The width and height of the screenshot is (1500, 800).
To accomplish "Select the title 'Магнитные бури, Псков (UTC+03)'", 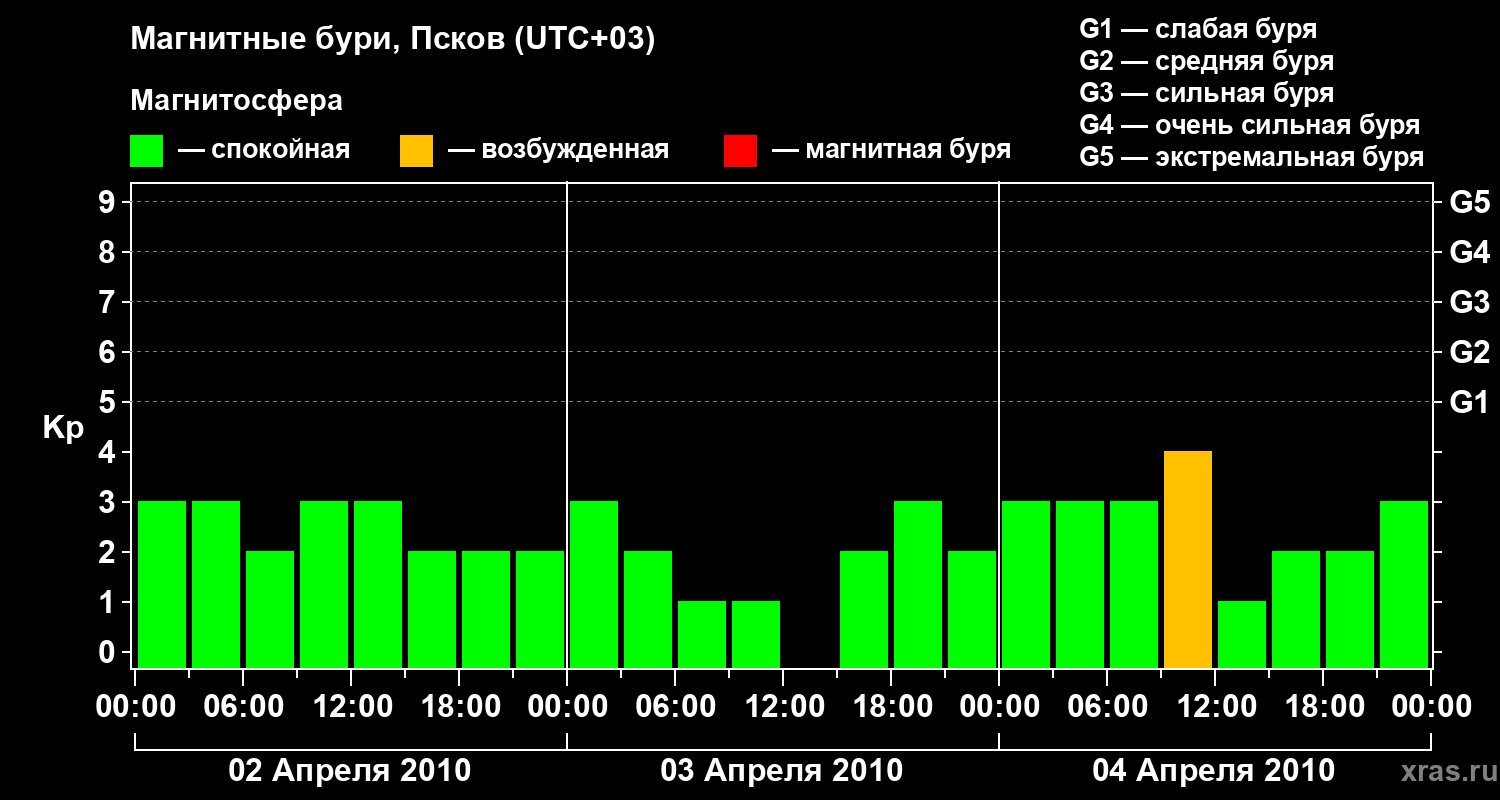I will tap(393, 40).
